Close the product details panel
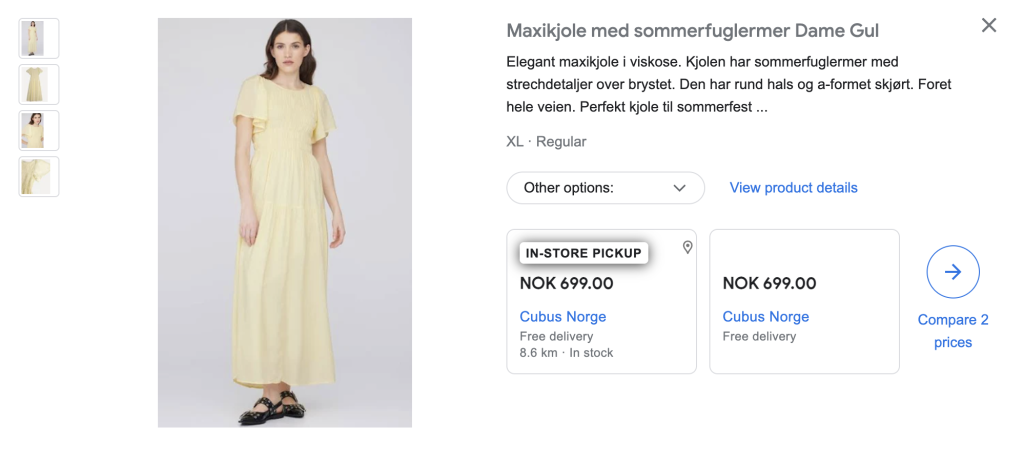Image resolution: width=1024 pixels, height=469 pixels. [x=989, y=26]
